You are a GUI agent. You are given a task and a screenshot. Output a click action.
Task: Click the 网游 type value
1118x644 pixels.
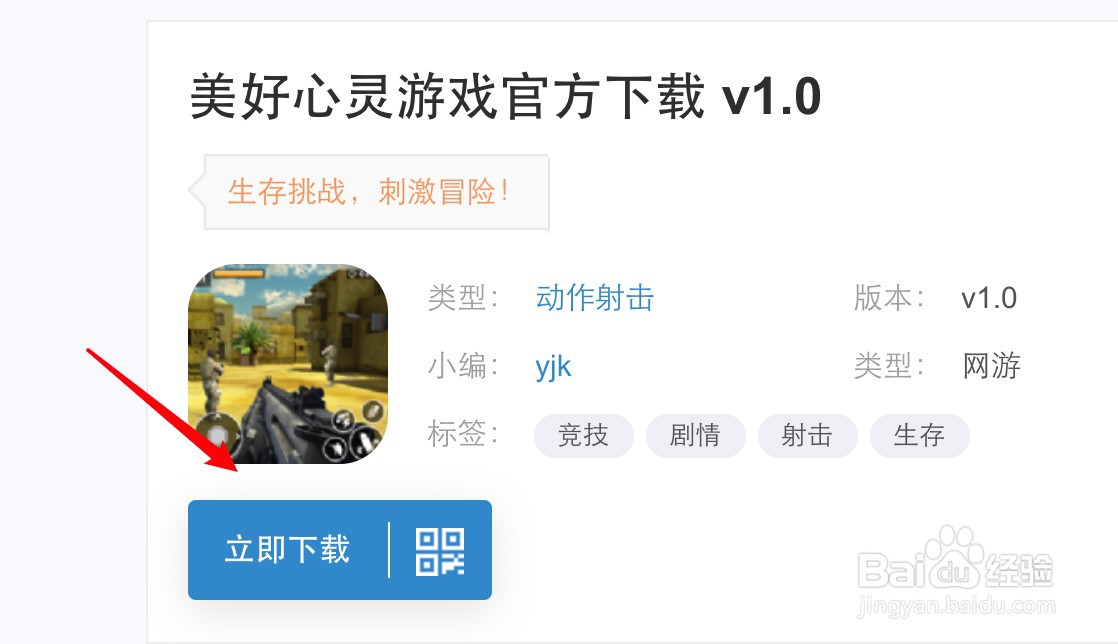coord(991,366)
